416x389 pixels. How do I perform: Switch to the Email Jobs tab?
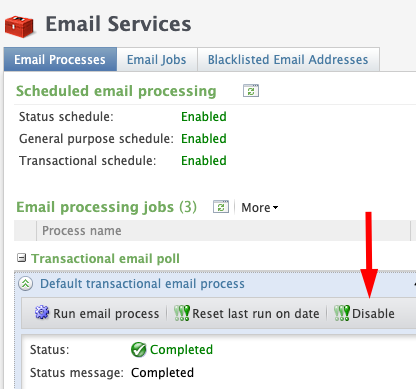pyautogui.click(x=157, y=60)
